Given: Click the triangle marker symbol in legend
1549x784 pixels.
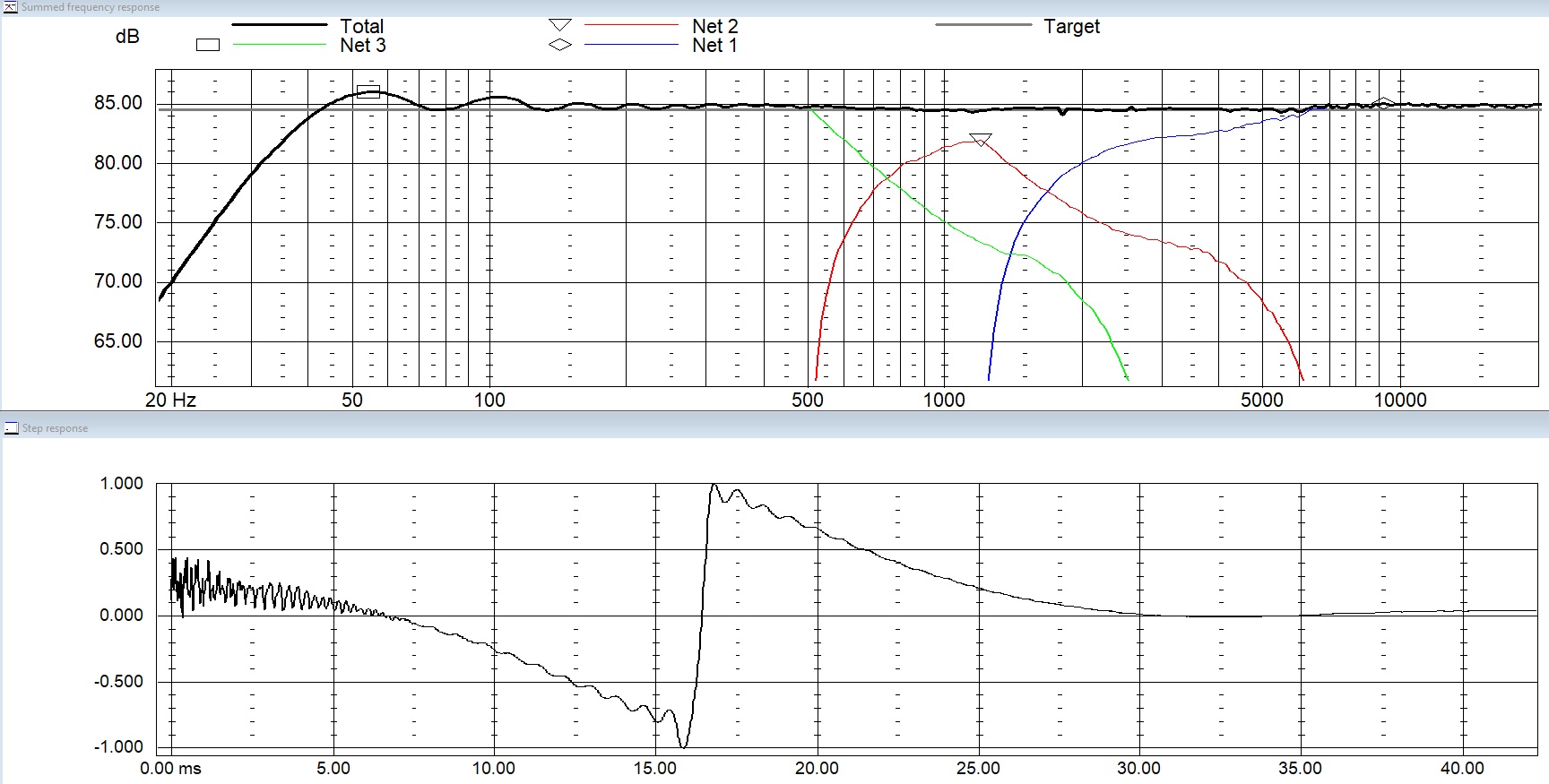Looking at the screenshot, I should point(560,25).
